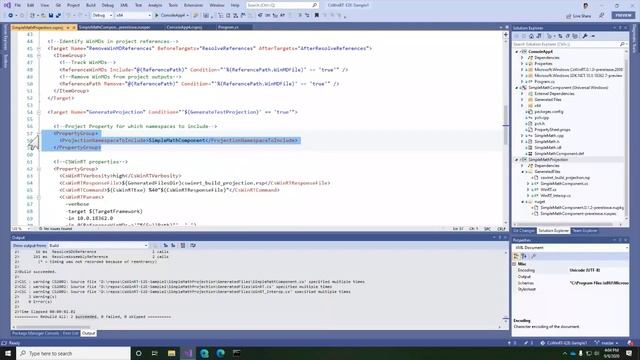Select PropertySheet.props file
Screen dimensions: 640x360
pos(552,129)
